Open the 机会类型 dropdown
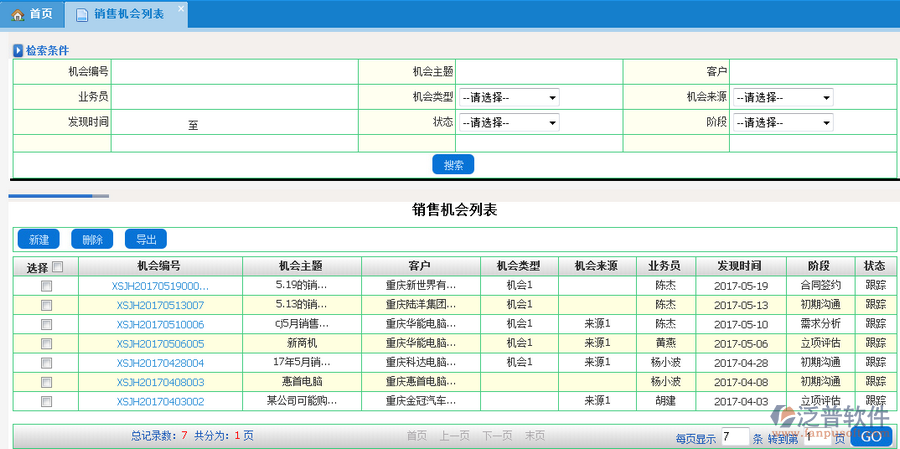The image size is (900, 449). [x=508, y=98]
